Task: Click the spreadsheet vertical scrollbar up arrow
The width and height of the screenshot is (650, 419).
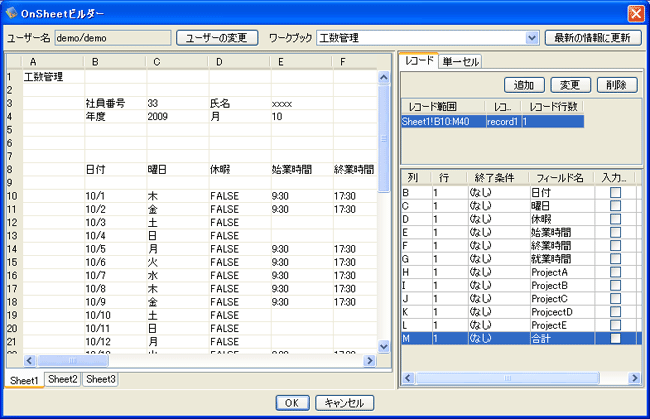Action: (384, 76)
